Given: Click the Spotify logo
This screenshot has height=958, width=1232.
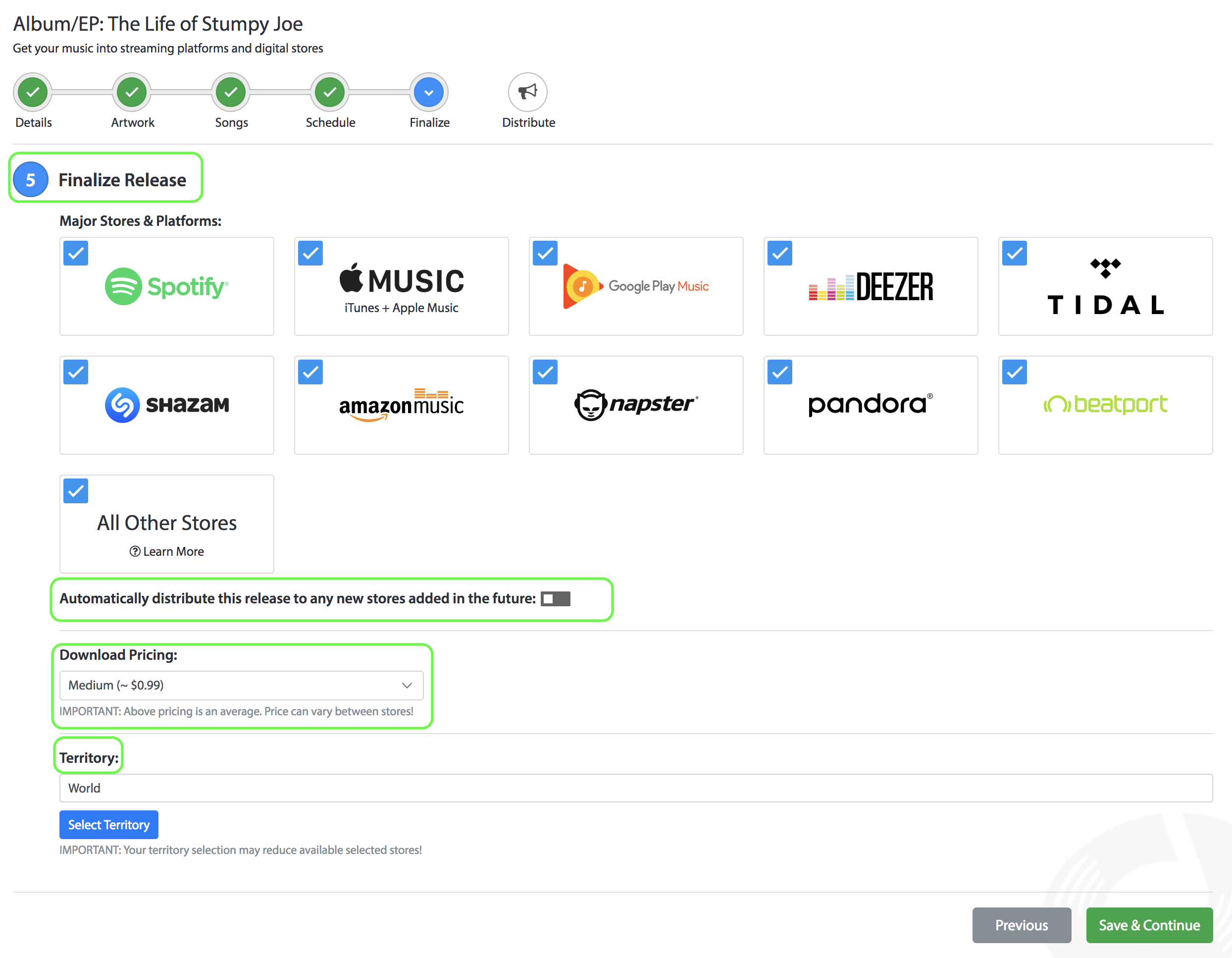Looking at the screenshot, I should pos(167,287).
